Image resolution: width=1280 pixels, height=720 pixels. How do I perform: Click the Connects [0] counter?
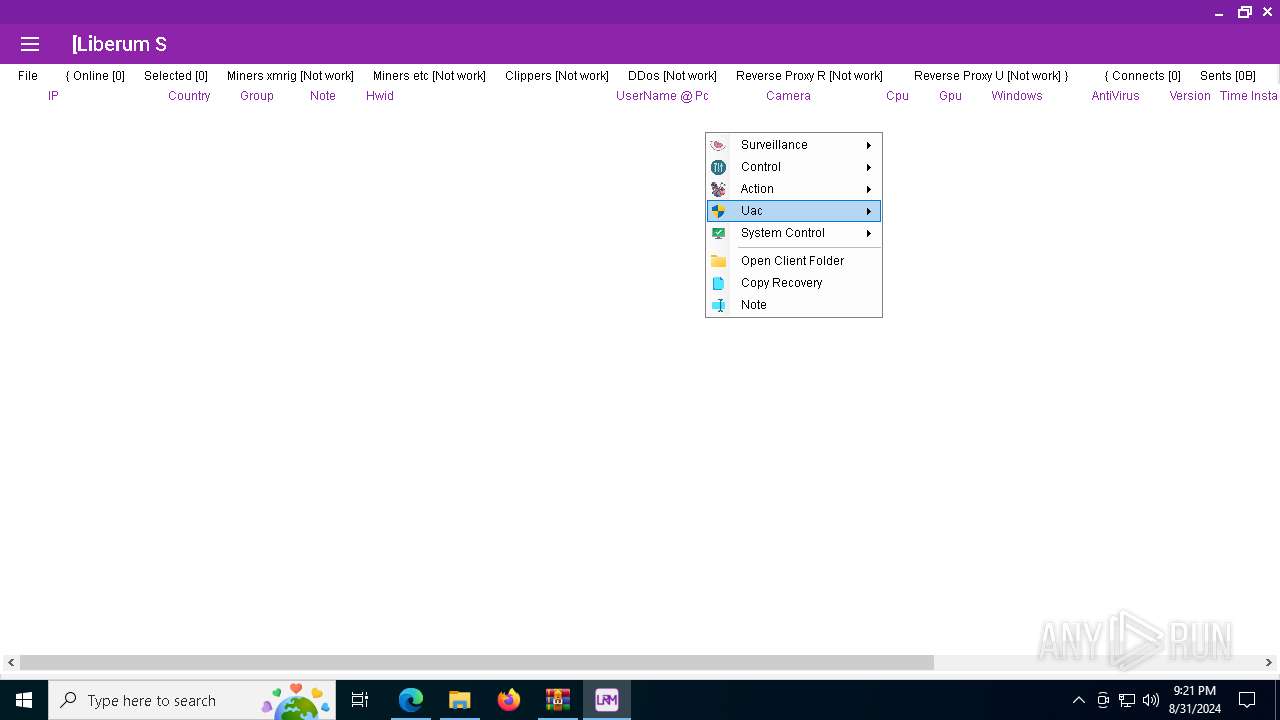tap(1142, 76)
